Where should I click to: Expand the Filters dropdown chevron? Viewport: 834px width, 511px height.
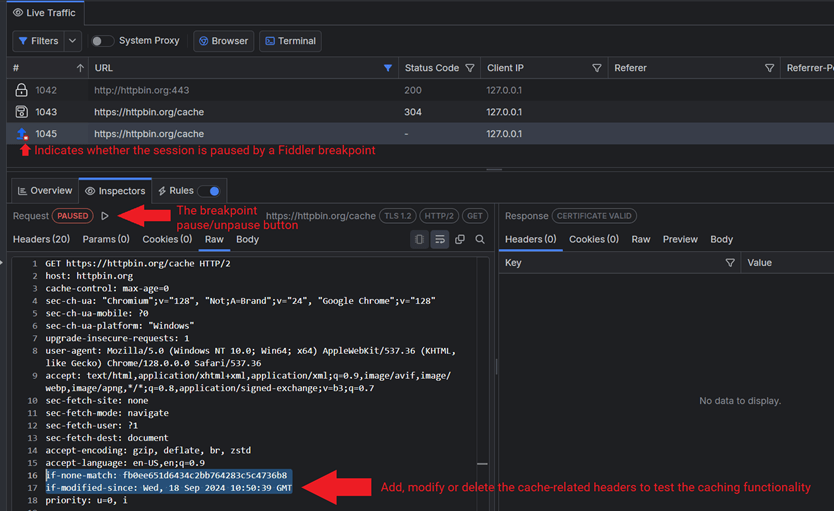pos(72,41)
